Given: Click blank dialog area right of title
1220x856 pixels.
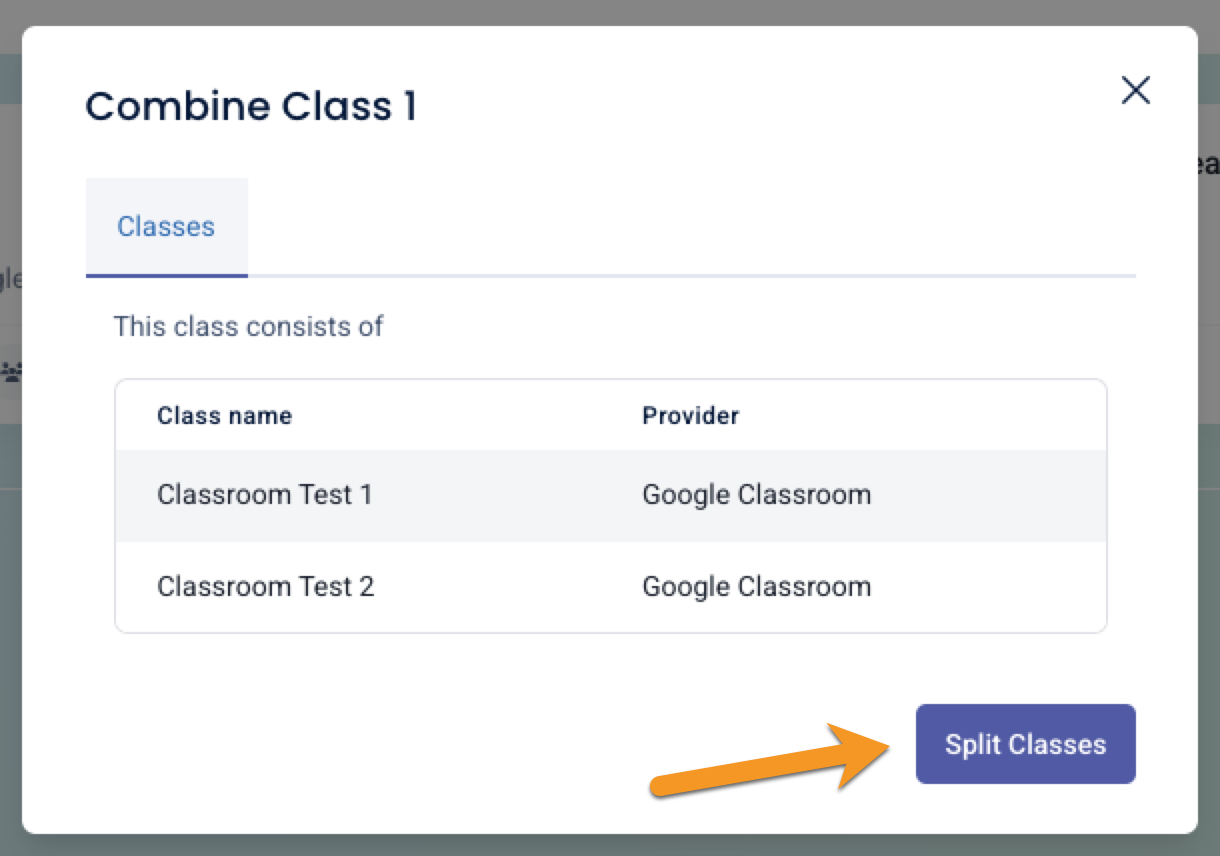Looking at the screenshot, I should pyautogui.click(x=750, y=106).
